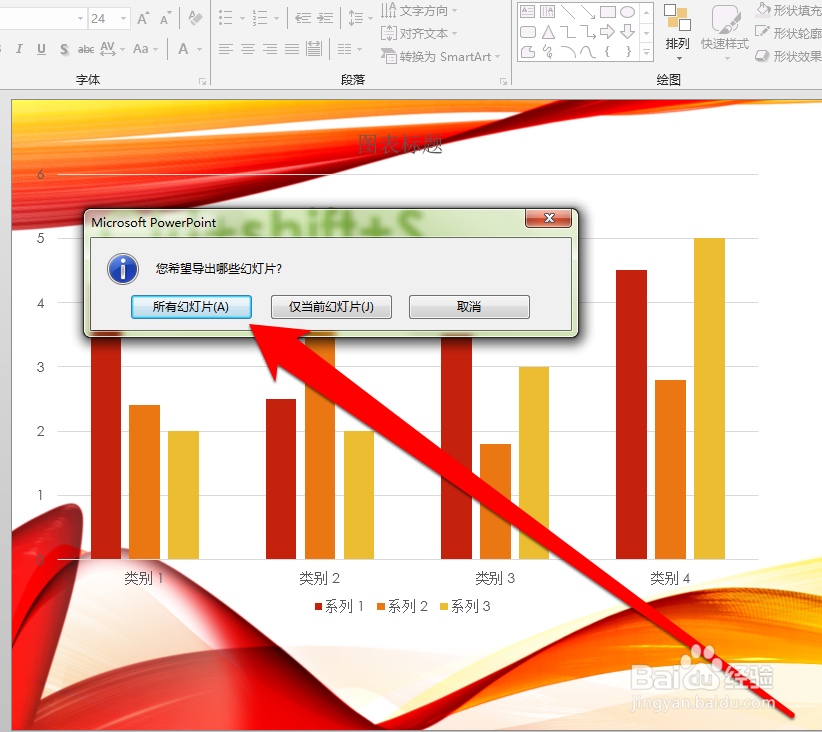The image size is (822, 732).
Task: Toggle Text Shadow formatting
Action: point(64,49)
